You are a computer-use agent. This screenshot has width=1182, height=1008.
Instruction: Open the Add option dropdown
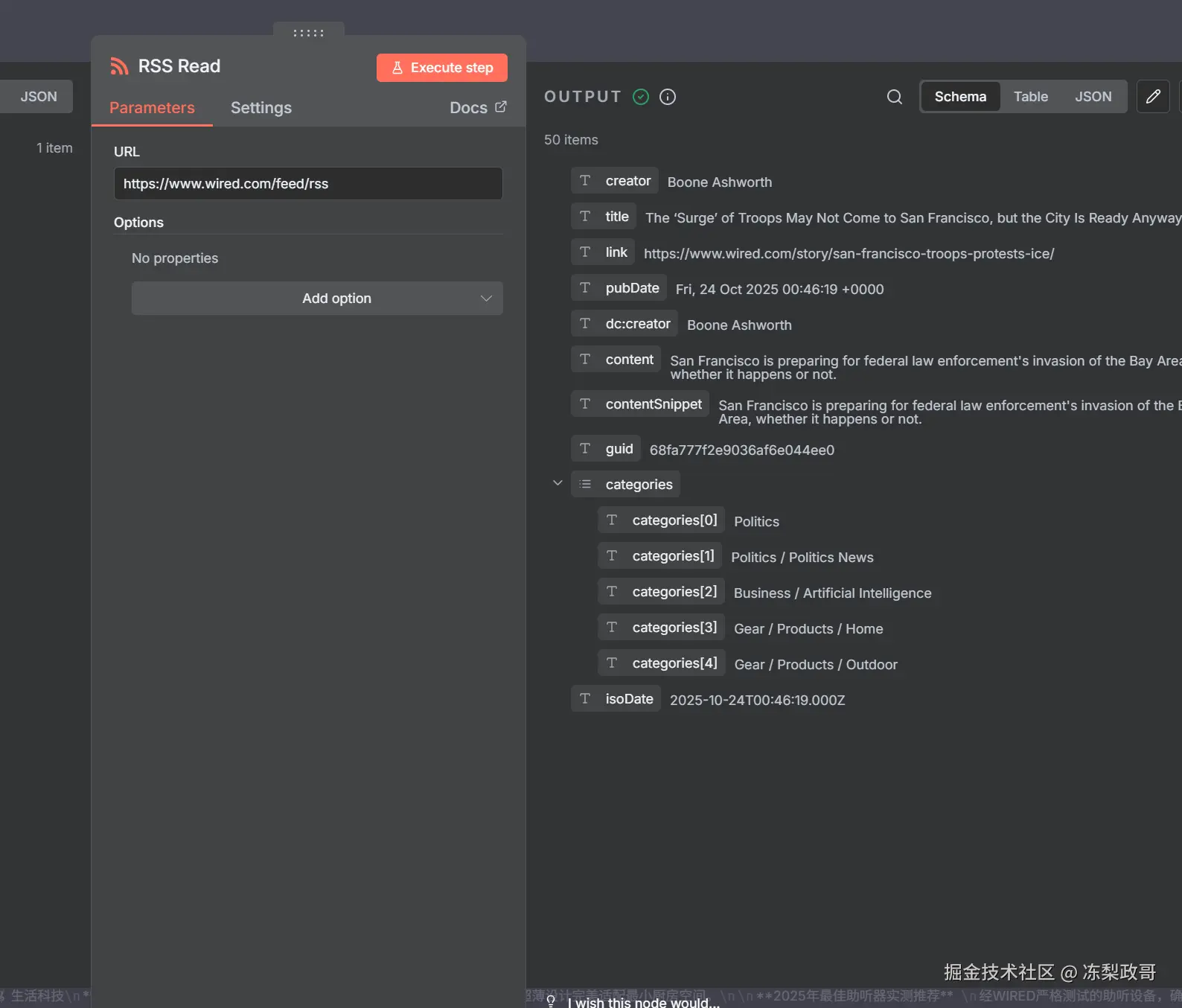tap(317, 298)
